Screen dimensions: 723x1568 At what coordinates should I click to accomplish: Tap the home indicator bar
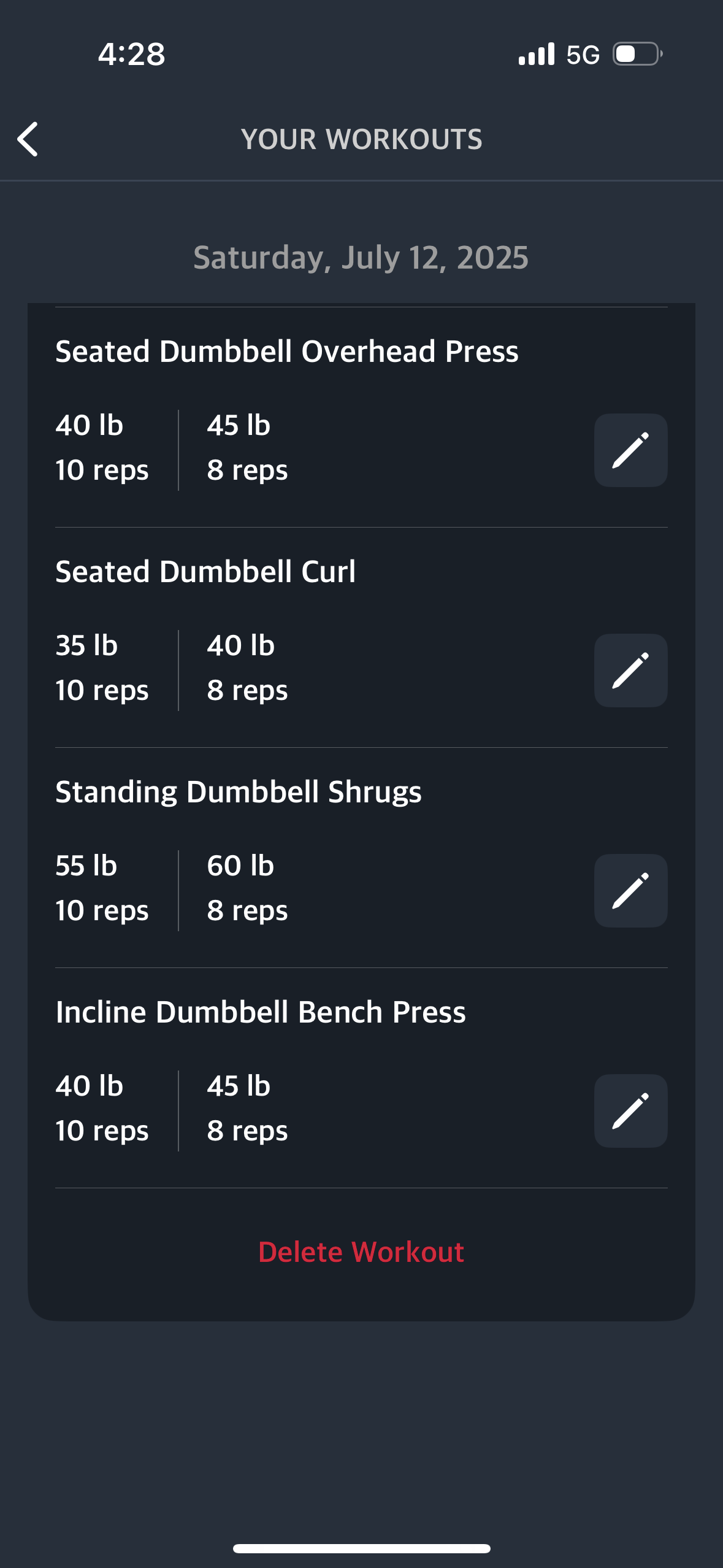pos(361,1548)
